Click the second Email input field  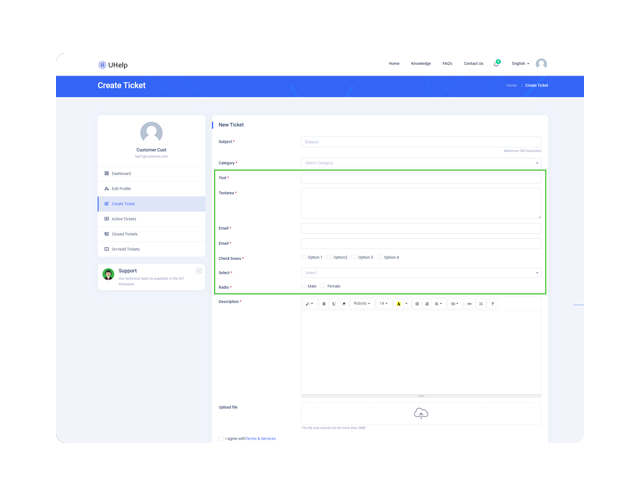click(x=421, y=243)
